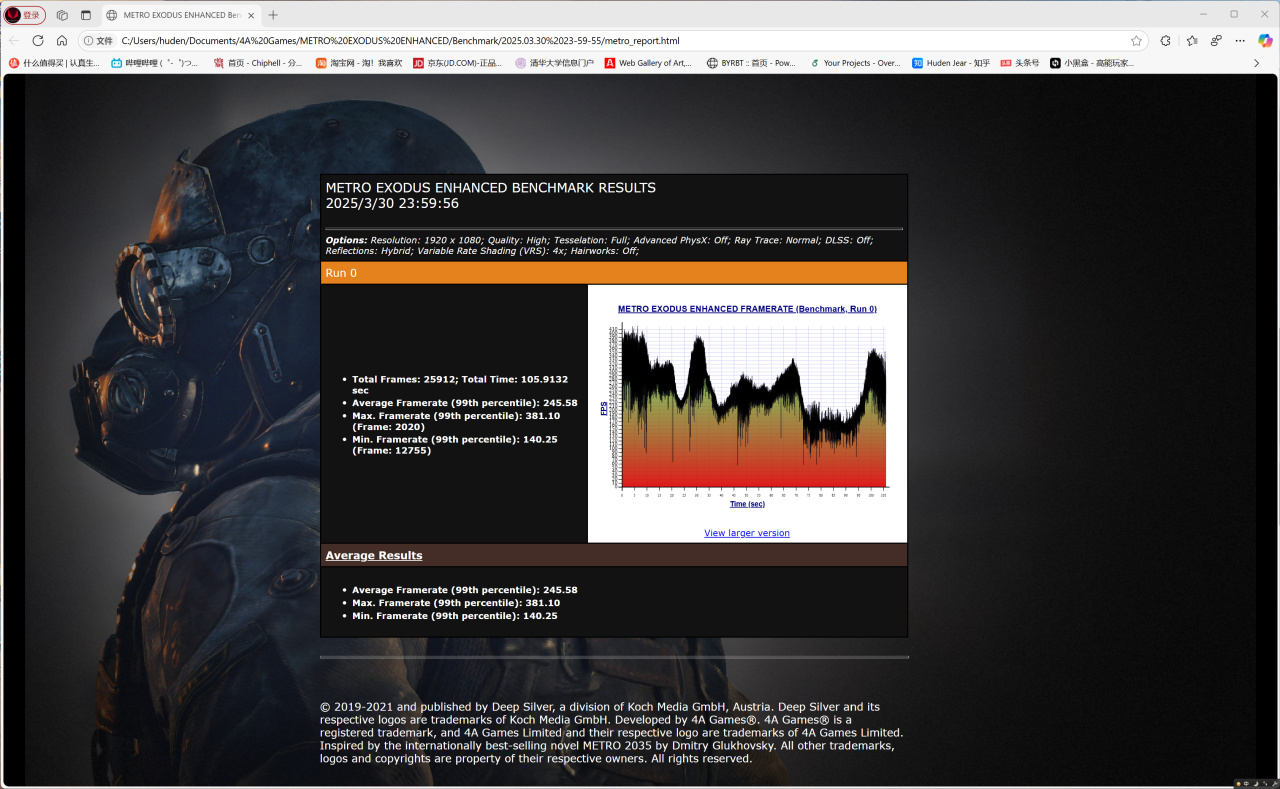The width and height of the screenshot is (1280, 789).
Task: Open the Web Gallery of Art bookmark
Action: (x=648, y=63)
